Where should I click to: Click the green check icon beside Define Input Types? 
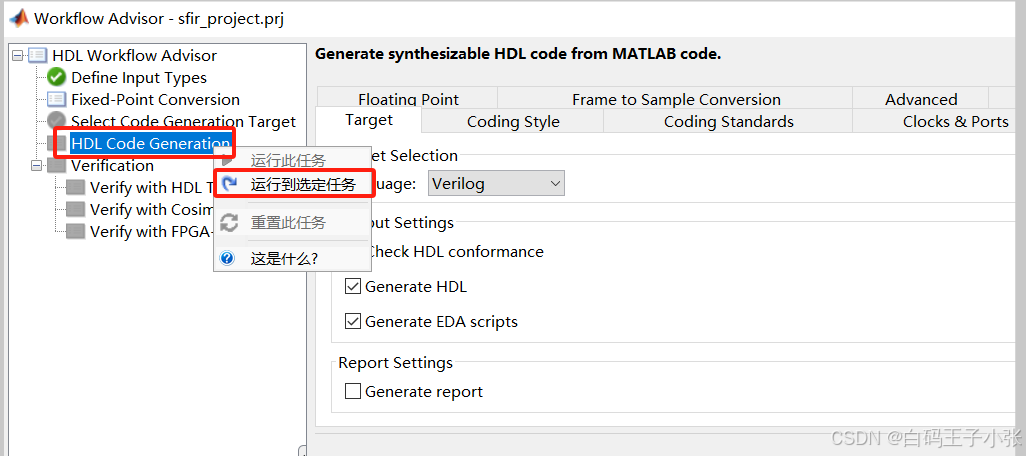point(56,78)
